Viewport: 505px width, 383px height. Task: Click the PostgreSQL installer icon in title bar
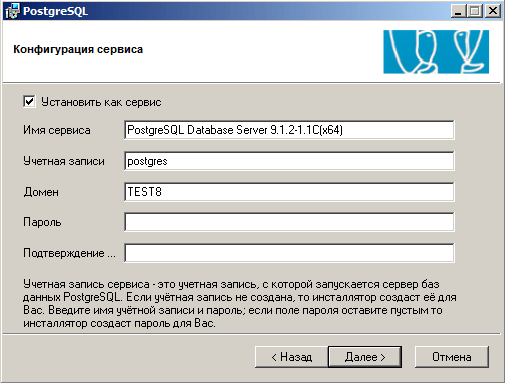12,11
